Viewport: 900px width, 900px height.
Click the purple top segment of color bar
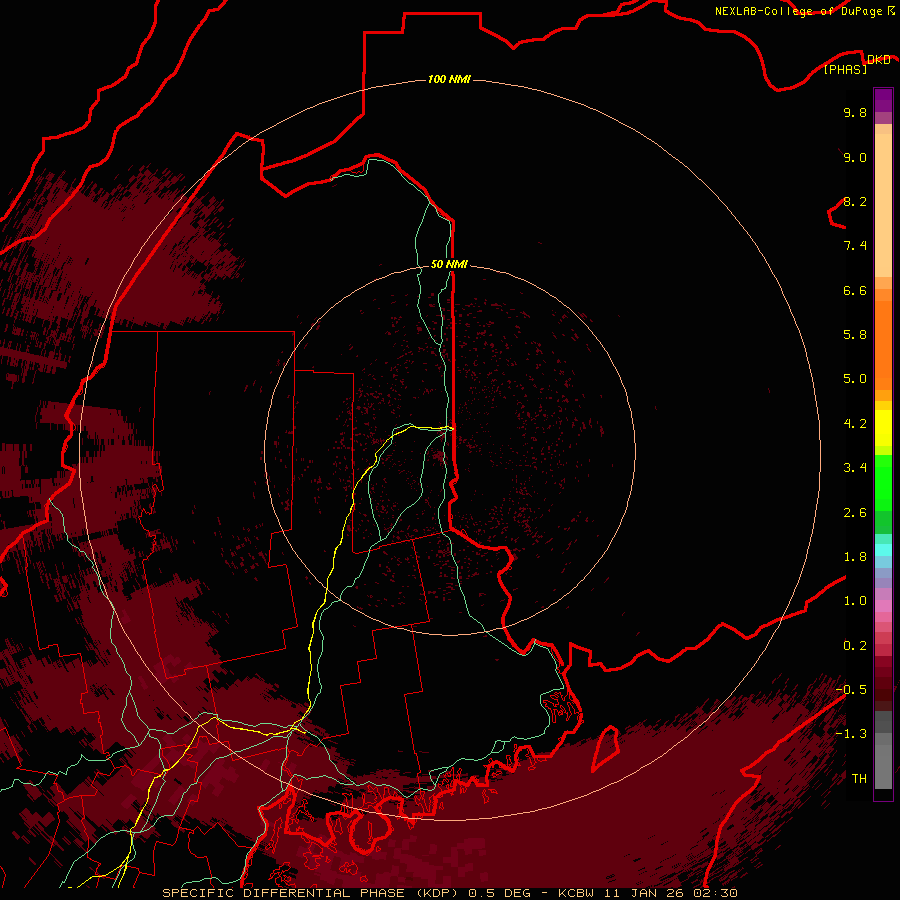(x=883, y=100)
